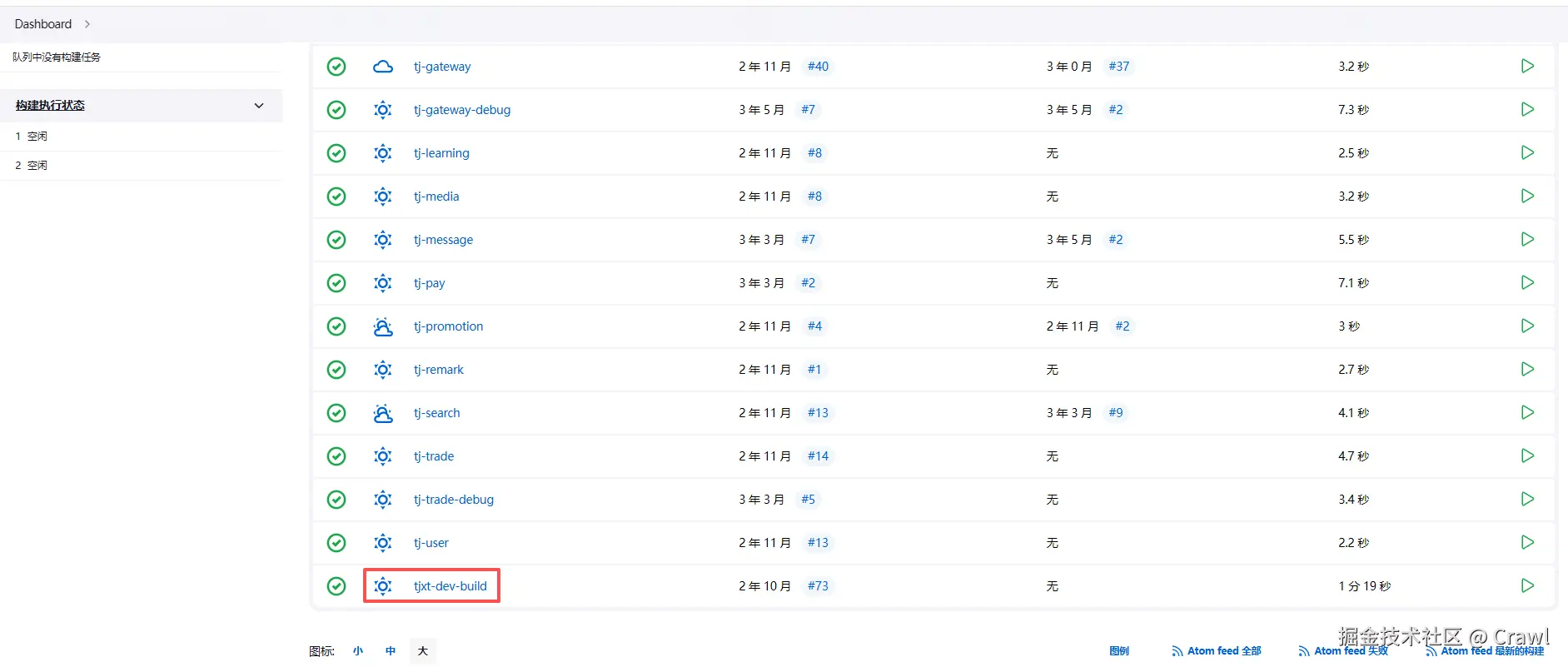Image resolution: width=1568 pixels, height=667 pixels.
Task: Click cloudy weather icon for tj-gateway
Action: pyautogui.click(x=383, y=67)
